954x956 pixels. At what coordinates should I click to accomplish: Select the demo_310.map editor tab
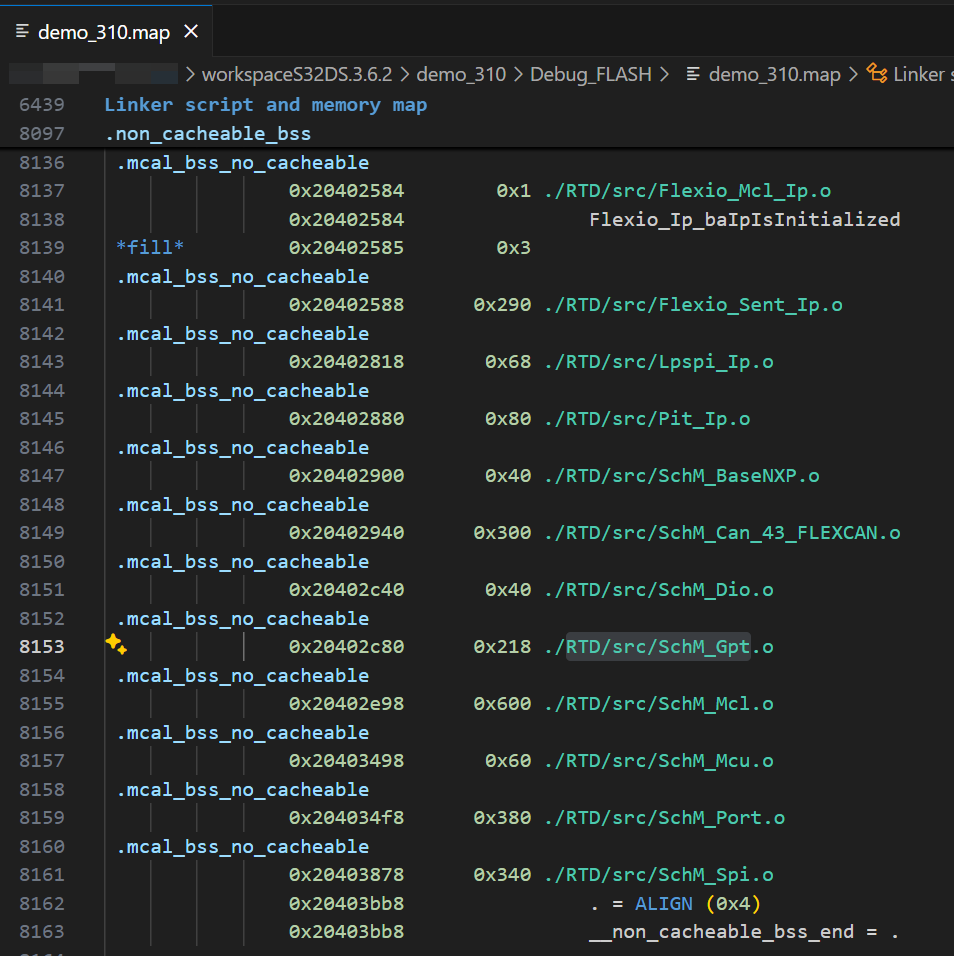[106, 31]
